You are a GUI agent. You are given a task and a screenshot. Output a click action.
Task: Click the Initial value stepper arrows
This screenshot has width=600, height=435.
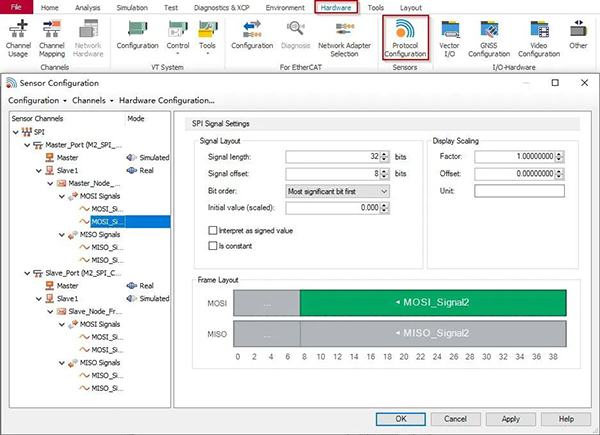(x=385, y=208)
